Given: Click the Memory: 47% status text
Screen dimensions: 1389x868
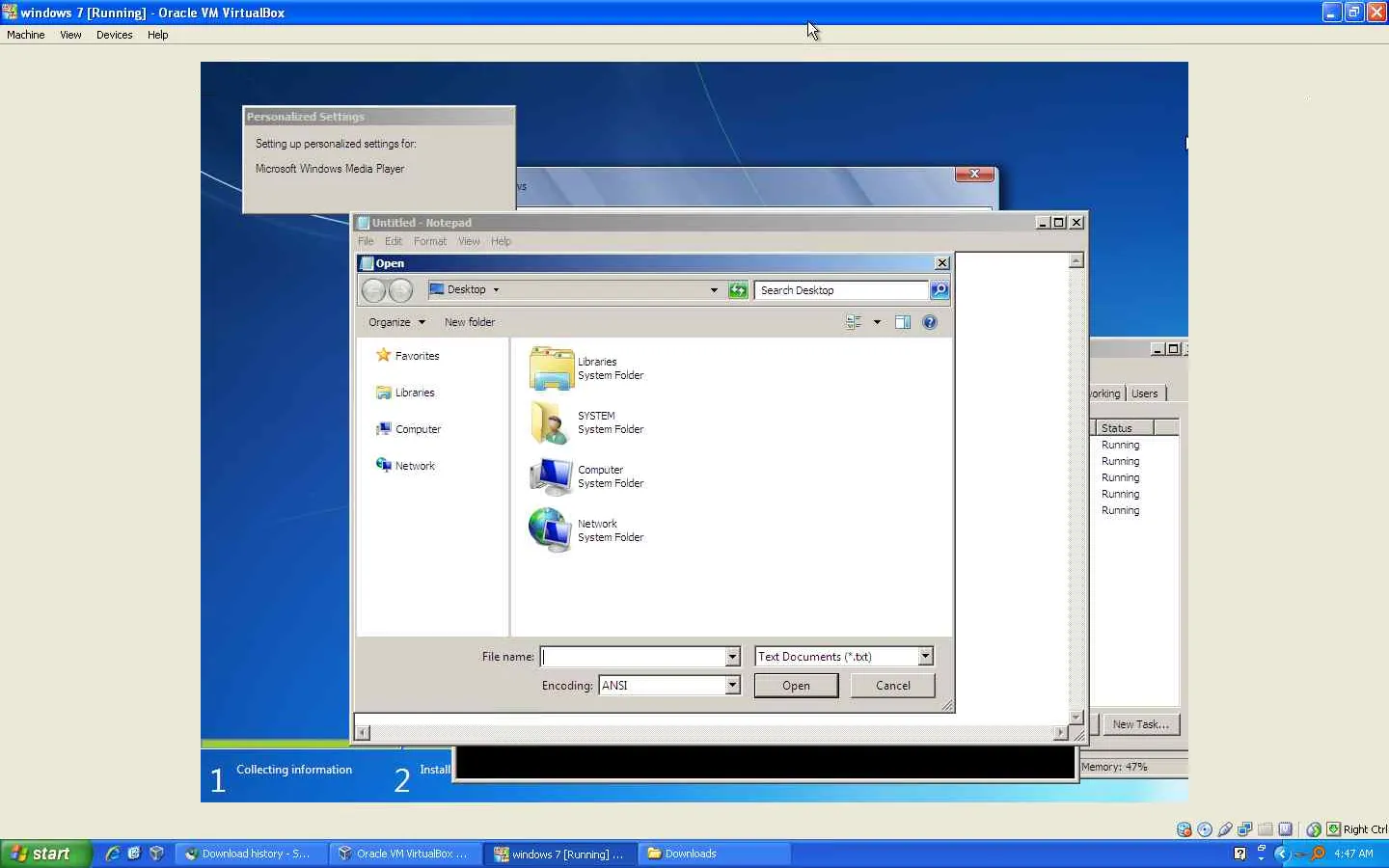Looking at the screenshot, I should pos(1114,768).
